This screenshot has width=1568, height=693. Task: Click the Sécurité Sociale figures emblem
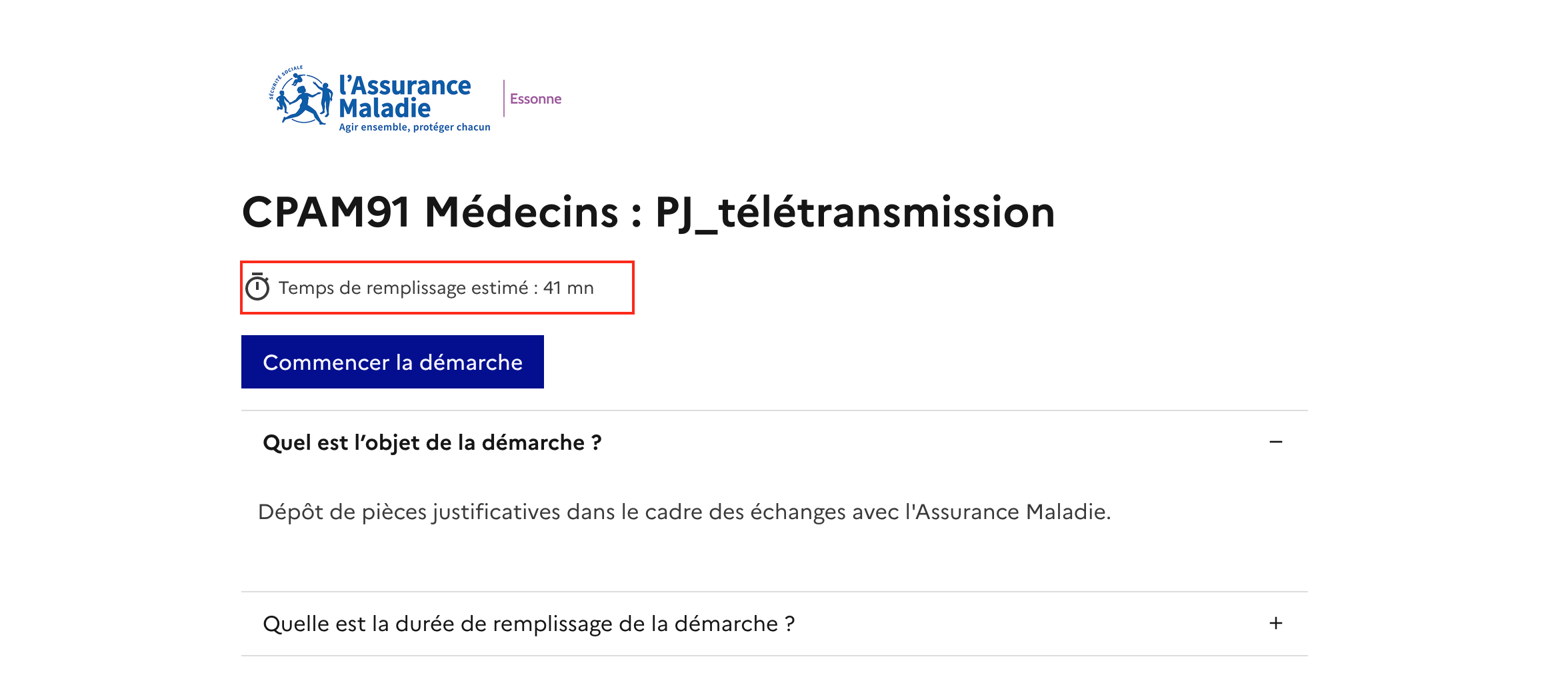point(300,95)
